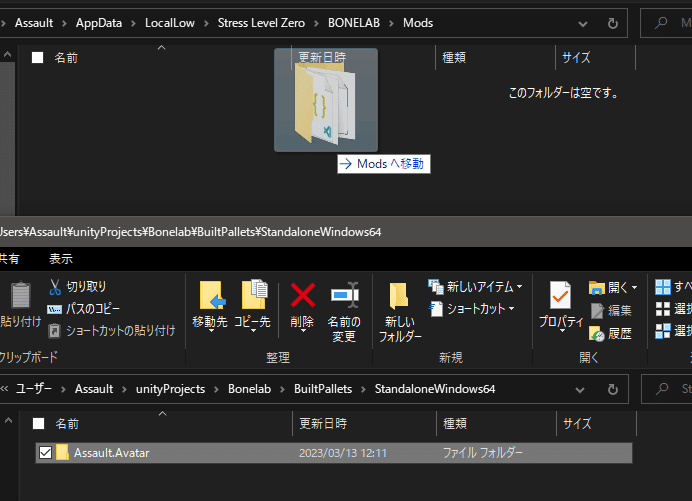This screenshot has width=692, height=501.
Task: Expand chevron after BuiltPallets breadcrumb
Action: click(363, 389)
